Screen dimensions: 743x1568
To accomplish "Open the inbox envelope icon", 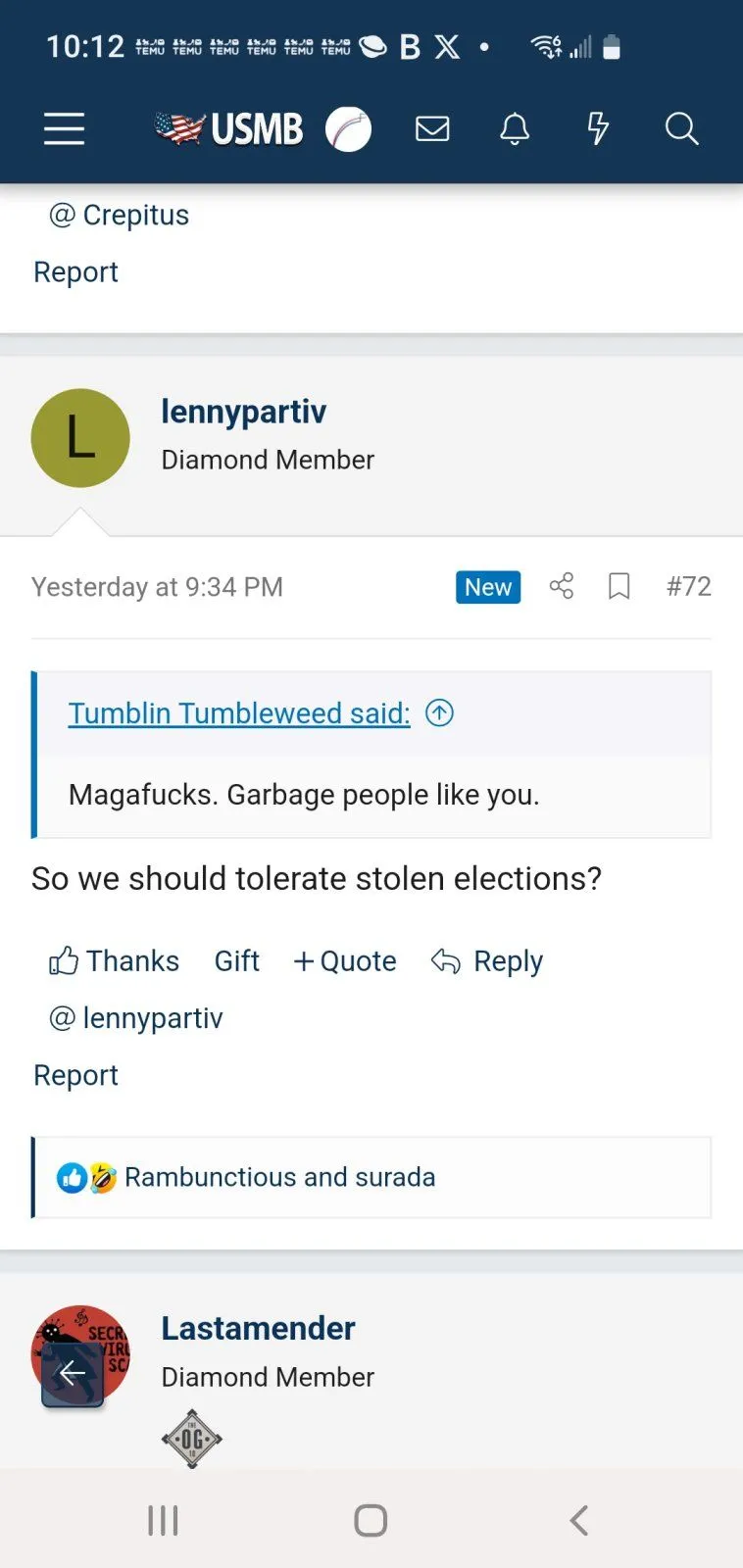I will 432,128.
